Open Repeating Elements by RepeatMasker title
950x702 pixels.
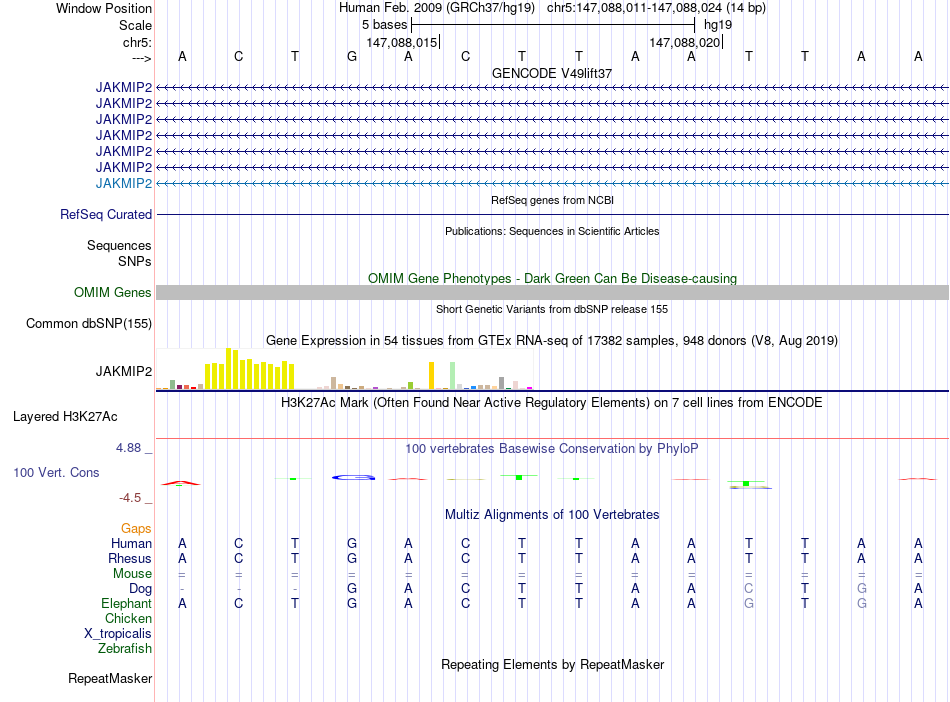(x=552, y=664)
